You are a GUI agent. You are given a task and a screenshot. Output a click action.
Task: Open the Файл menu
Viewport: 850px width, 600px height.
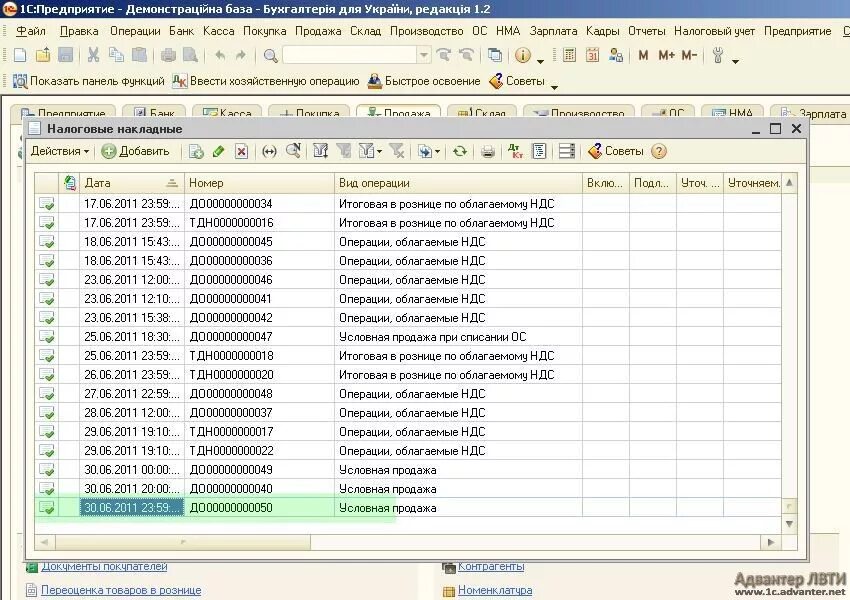[x=31, y=31]
